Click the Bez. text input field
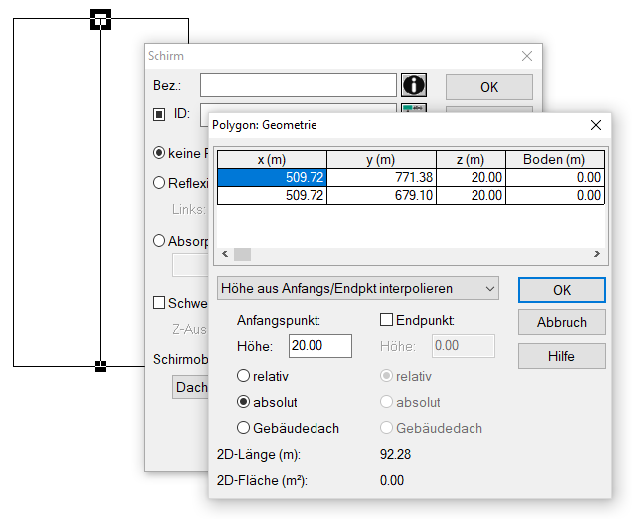 pyautogui.click(x=298, y=85)
